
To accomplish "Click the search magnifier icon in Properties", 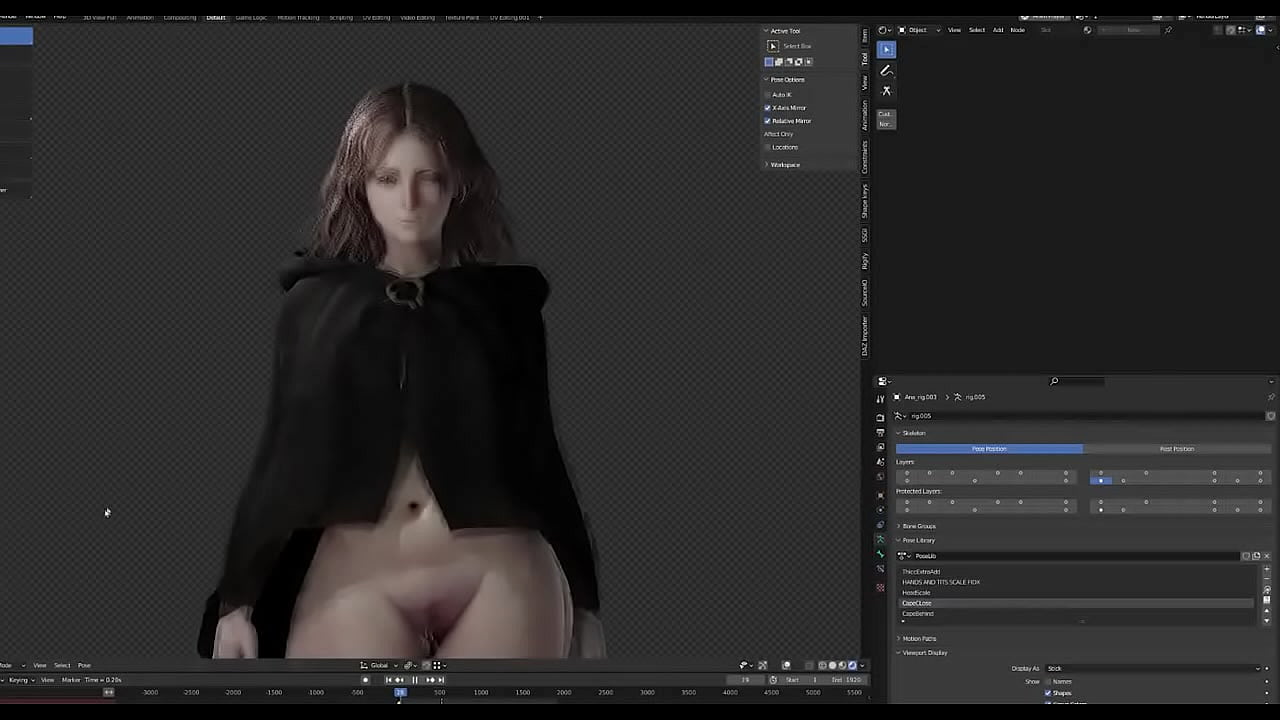I will (1054, 381).
